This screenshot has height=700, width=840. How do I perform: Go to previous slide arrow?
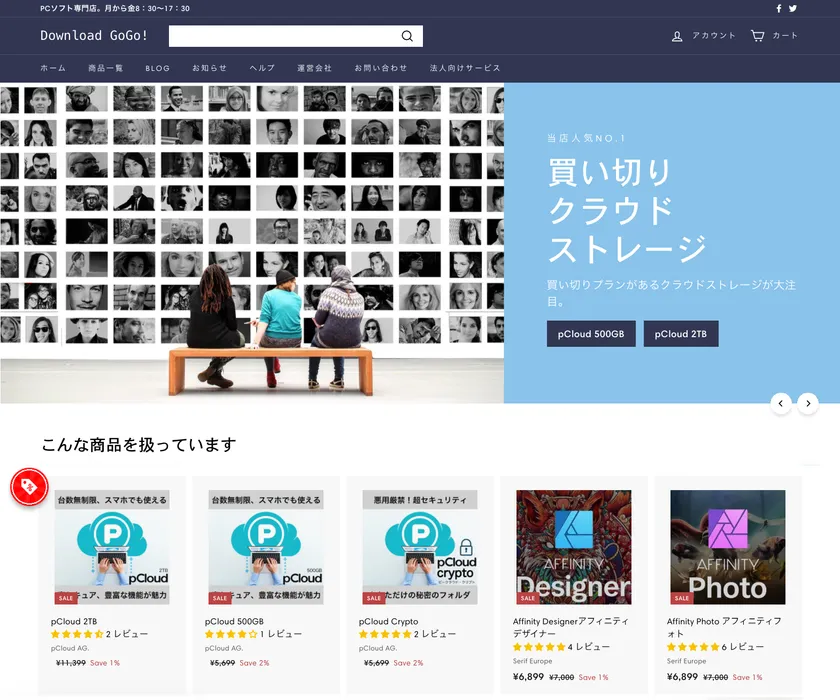pos(781,403)
